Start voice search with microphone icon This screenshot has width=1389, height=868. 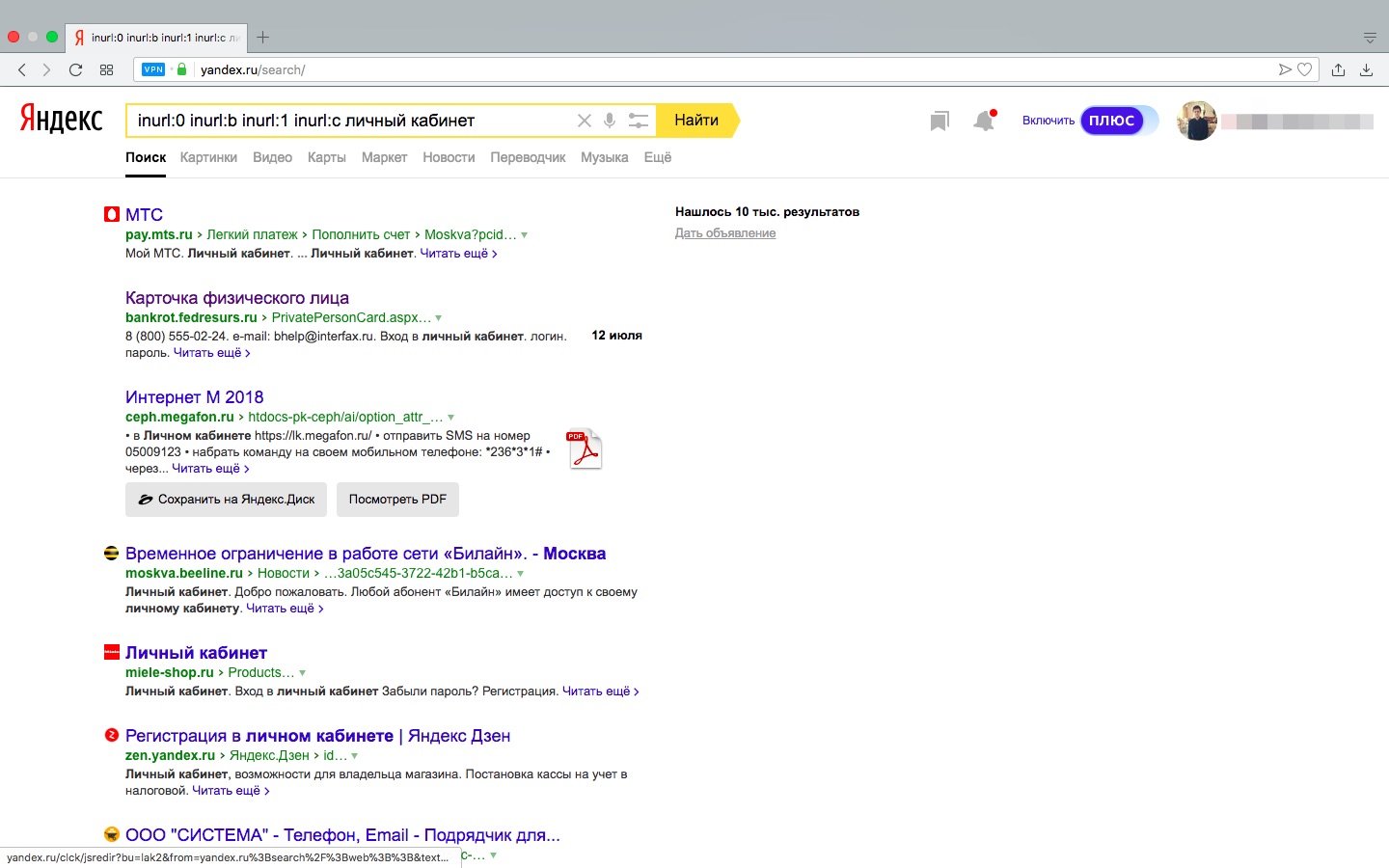pos(610,121)
